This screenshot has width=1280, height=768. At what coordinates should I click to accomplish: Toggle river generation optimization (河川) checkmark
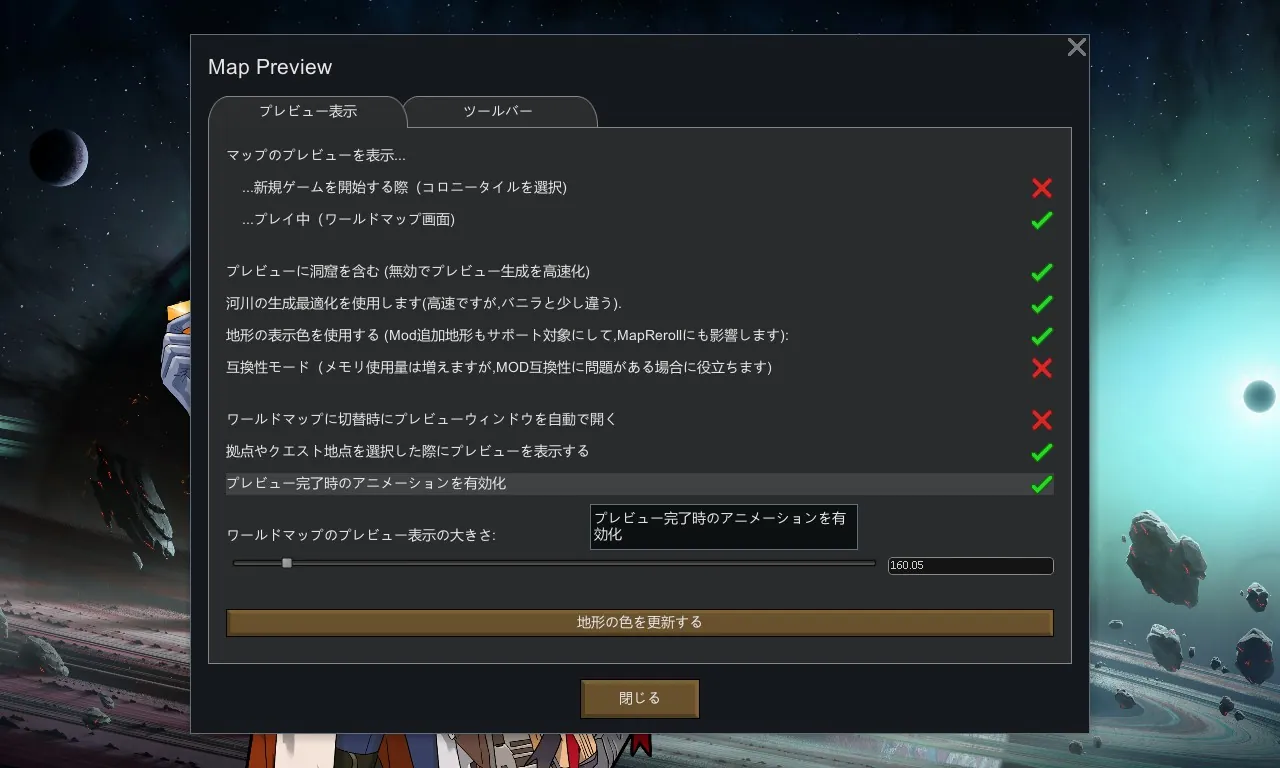1041,304
